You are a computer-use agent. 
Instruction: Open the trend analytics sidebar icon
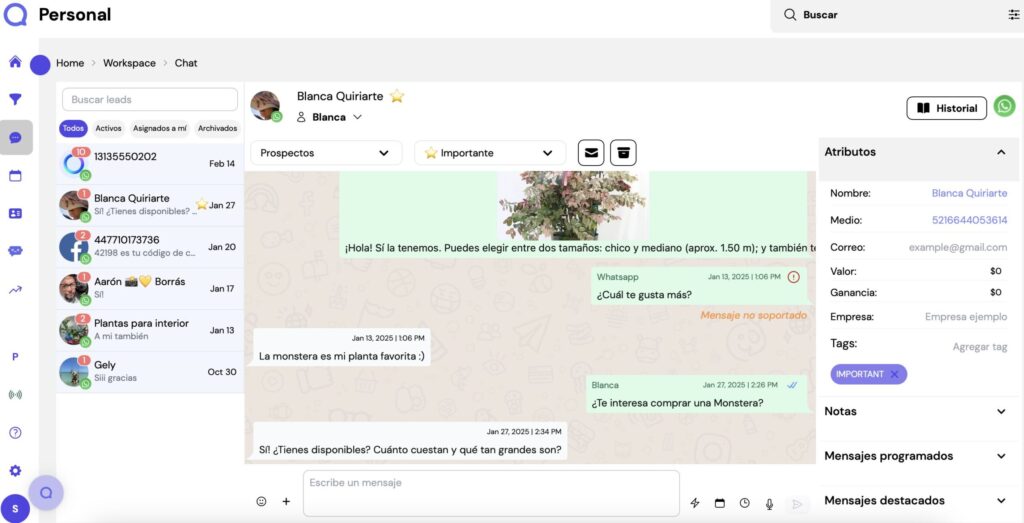click(x=15, y=290)
